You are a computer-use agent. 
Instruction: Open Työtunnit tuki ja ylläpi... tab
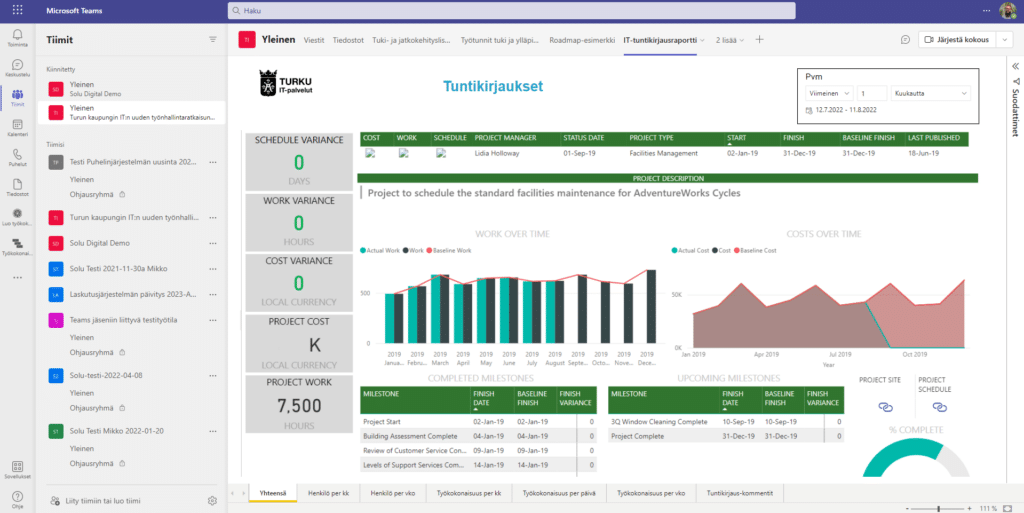(500, 40)
